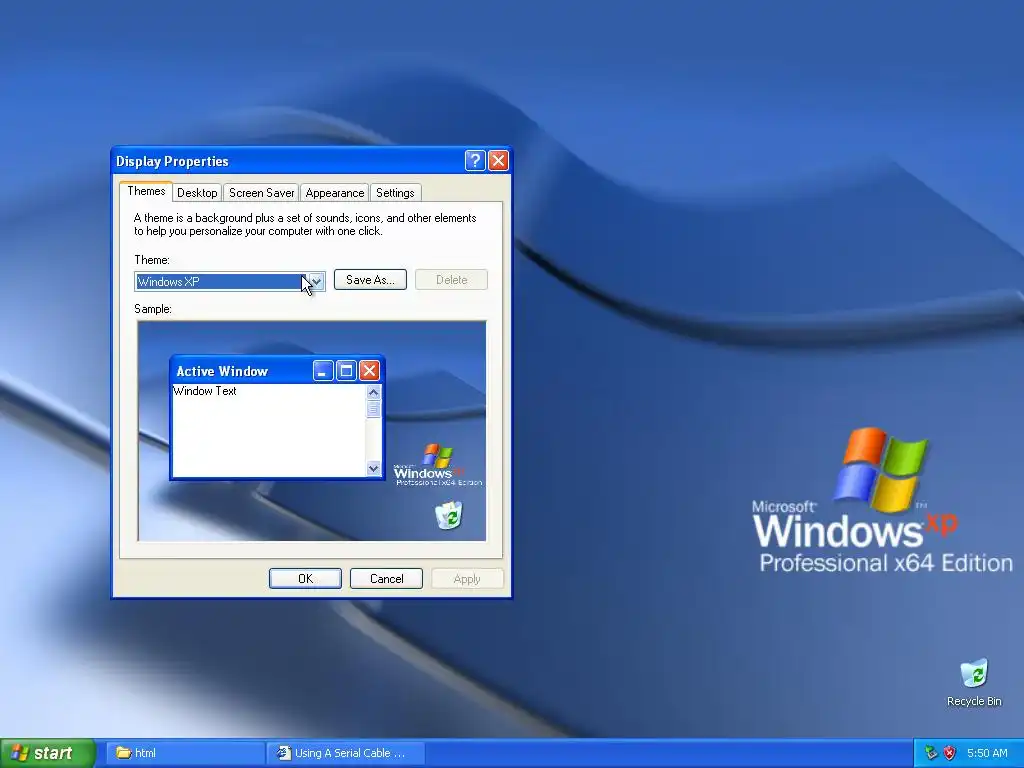Click the Recycle Bin icon in sample preview
The width and height of the screenshot is (1024, 768).
pyautogui.click(x=449, y=515)
